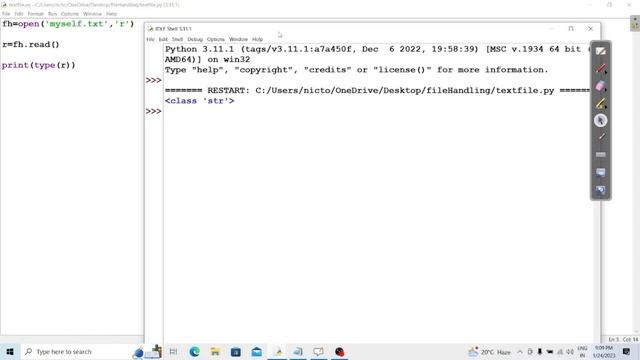Open Shell menu in IDLE Shell window
Image resolution: width=640 pixels, height=360 pixels.
click(177, 39)
